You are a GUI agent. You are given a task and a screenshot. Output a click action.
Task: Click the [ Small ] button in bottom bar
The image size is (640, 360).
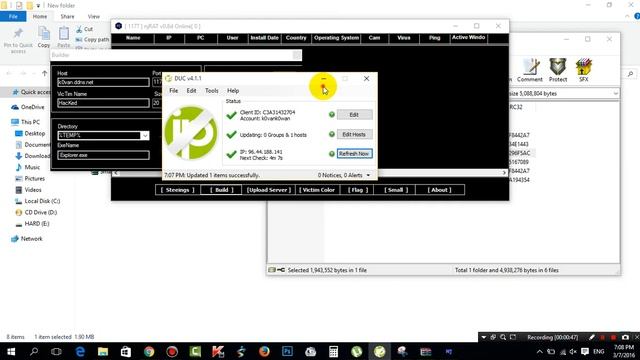(x=395, y=190)
